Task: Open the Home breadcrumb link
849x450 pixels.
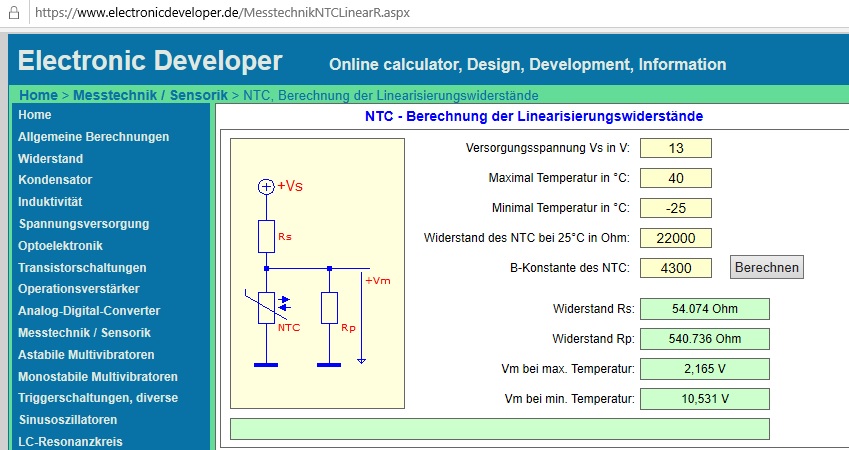Action: [x=38, y=95]
